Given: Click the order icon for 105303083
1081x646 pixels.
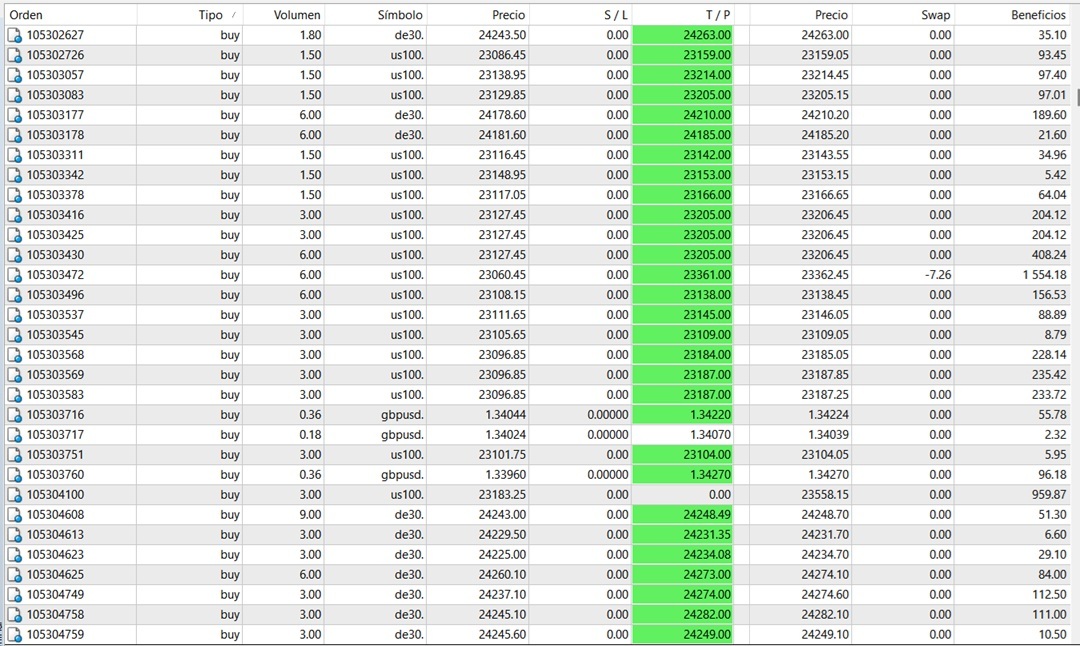Looking at the screenshot, I should coord(14,95).
